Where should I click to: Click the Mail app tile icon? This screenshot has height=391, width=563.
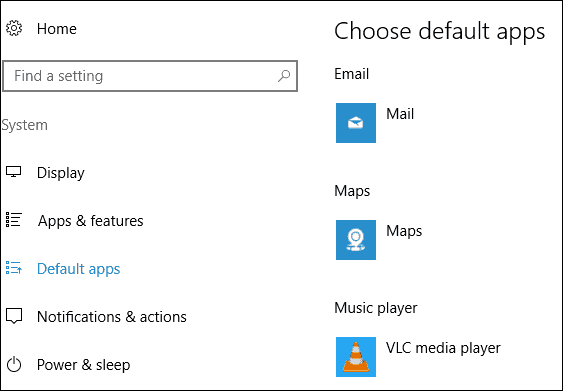[x=356, y=123]
